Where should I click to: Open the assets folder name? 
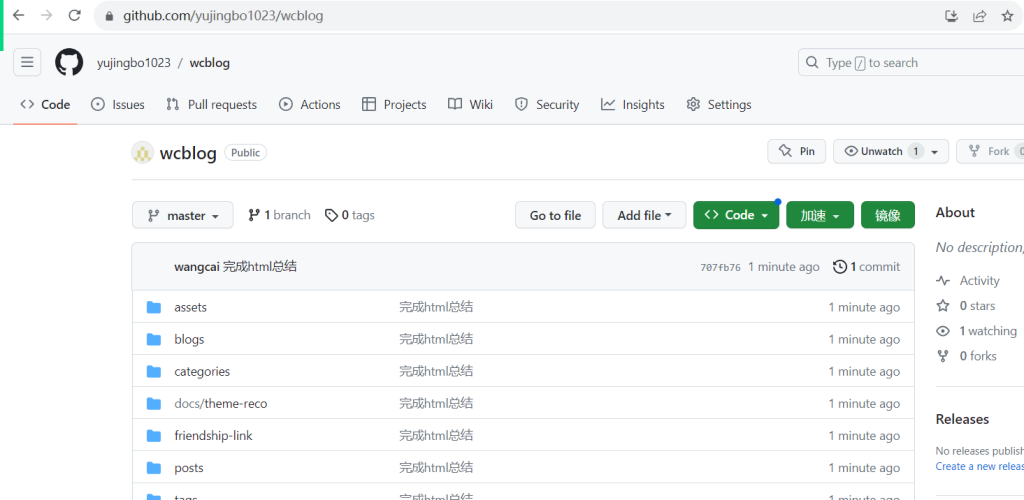[x=191, y=307]
